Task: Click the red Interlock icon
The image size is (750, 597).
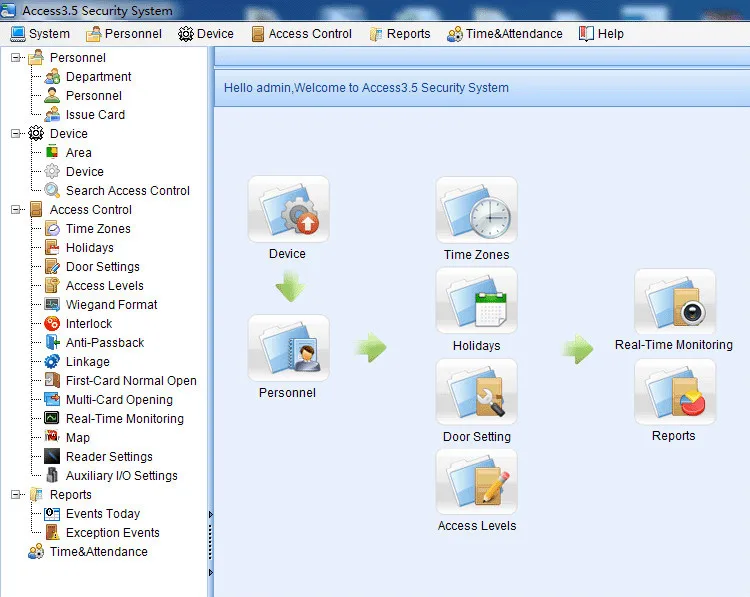Action: 52,323
